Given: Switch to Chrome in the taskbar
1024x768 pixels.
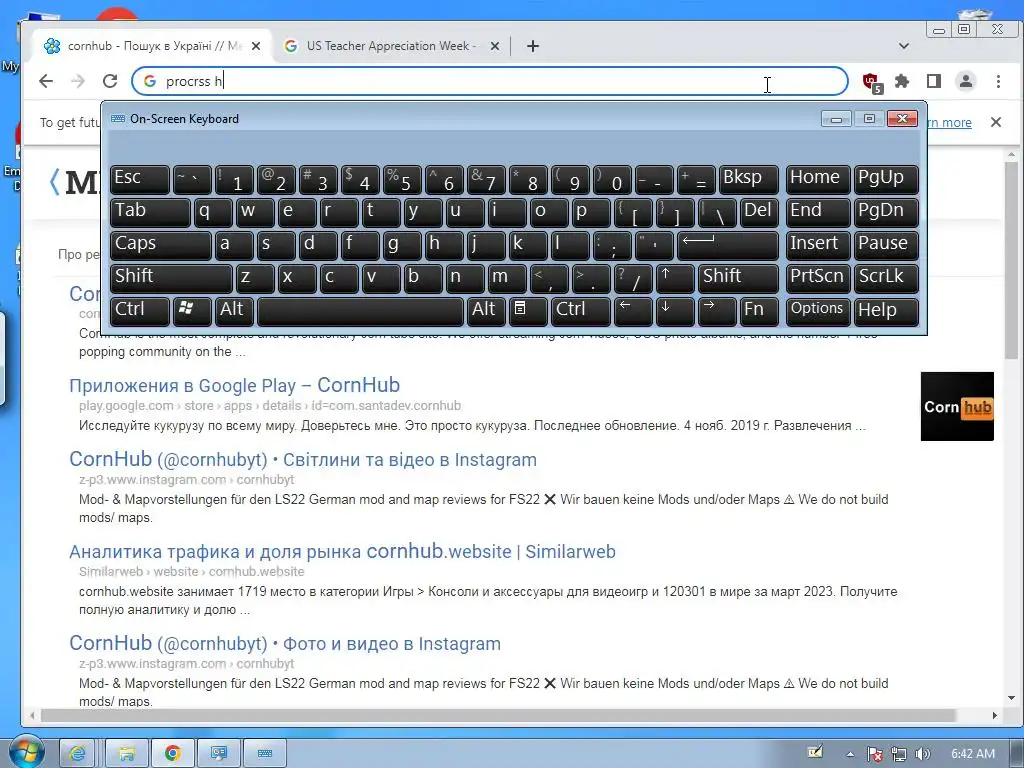Looking at the screenshot, I should coord(172,754).
